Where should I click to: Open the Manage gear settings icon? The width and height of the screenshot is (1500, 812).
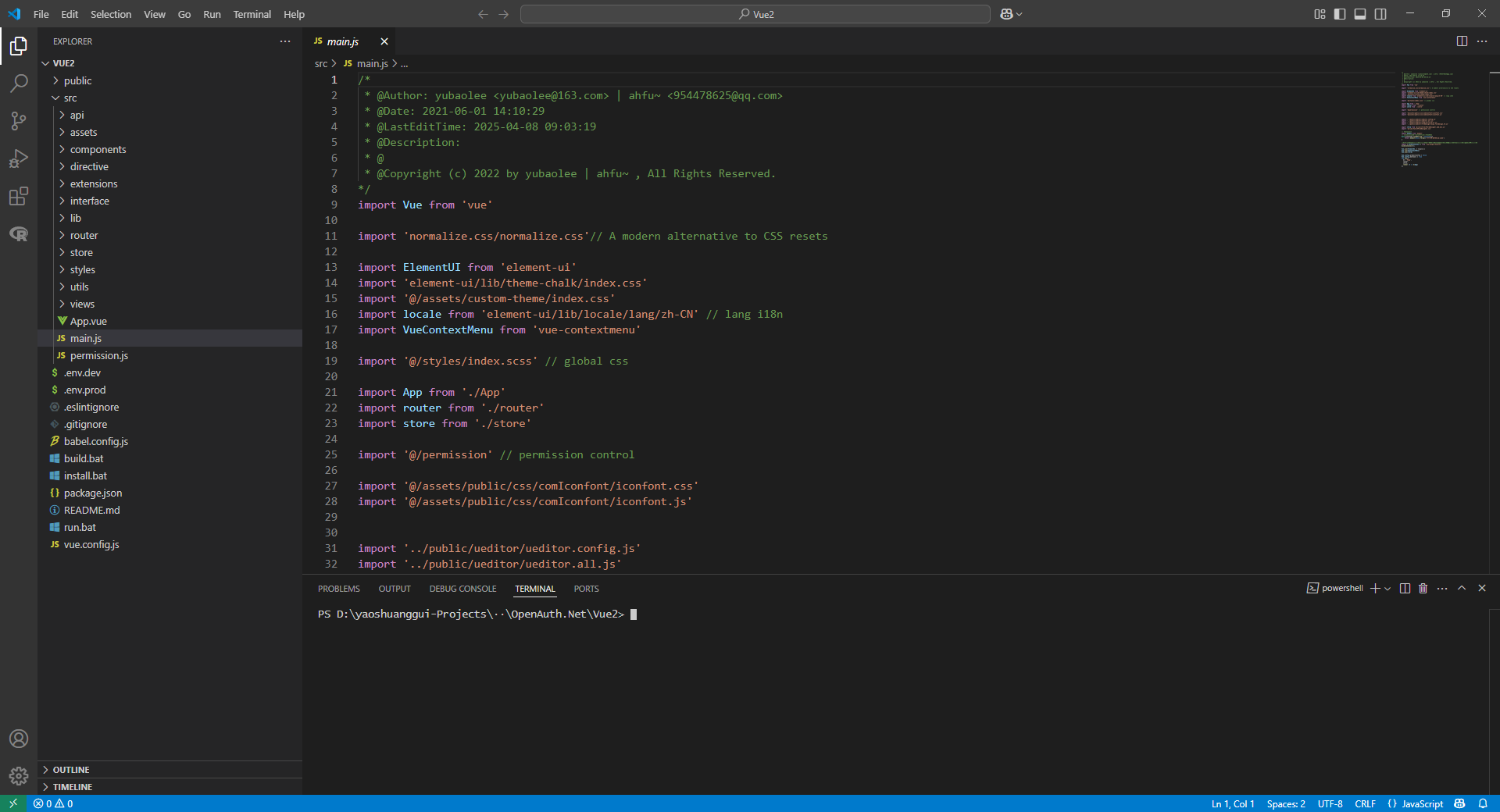click(19, 775)
